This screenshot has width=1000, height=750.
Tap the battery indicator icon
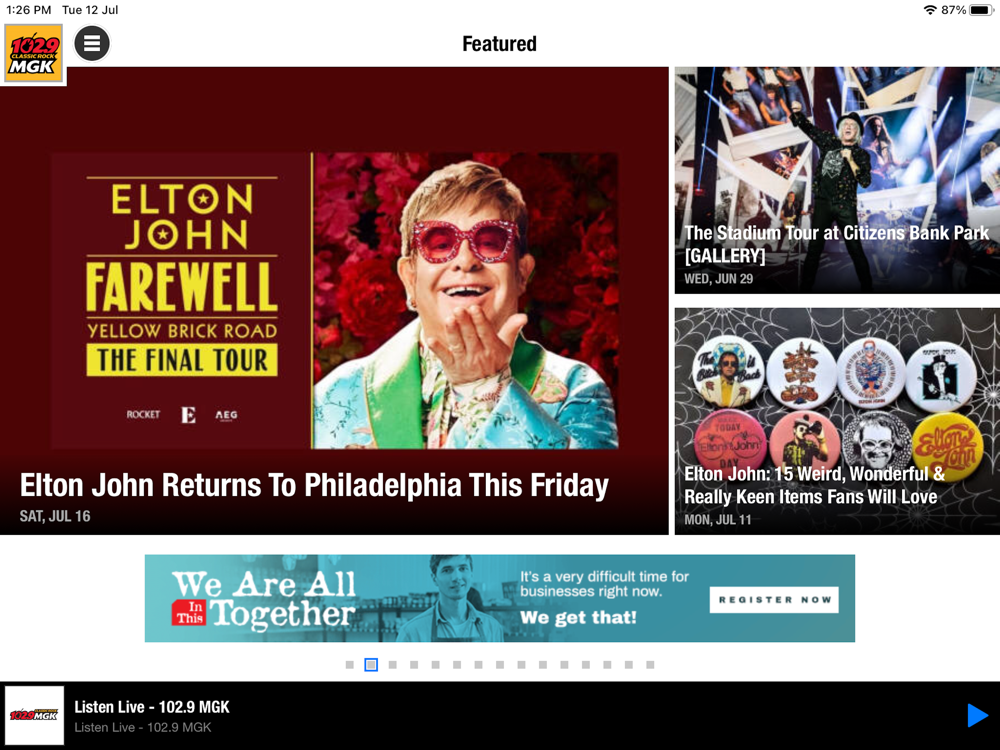[x=981, y=10]
